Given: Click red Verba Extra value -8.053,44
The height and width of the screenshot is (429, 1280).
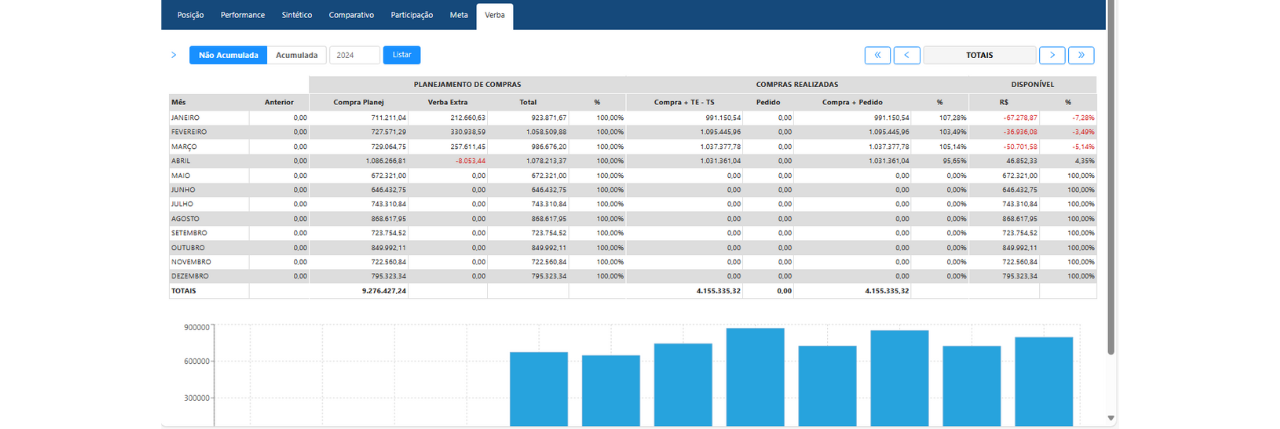Looking at the screenshot, I should coord(470,160).
